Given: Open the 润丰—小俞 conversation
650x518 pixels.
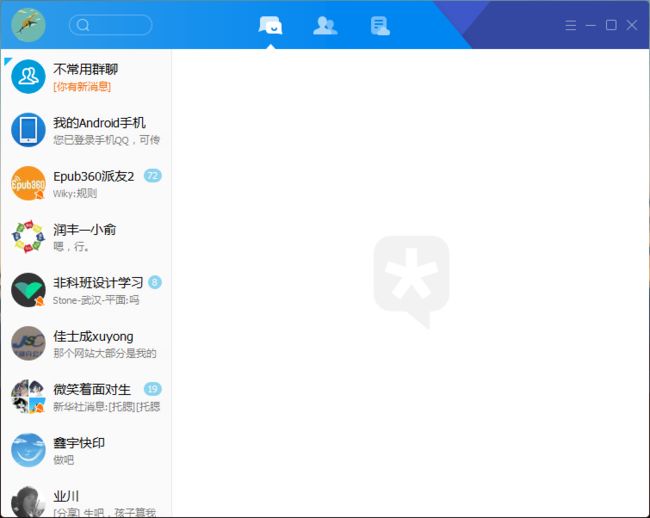Looking at the screenshot, I should pyautogui.click(x=86, y=237).
